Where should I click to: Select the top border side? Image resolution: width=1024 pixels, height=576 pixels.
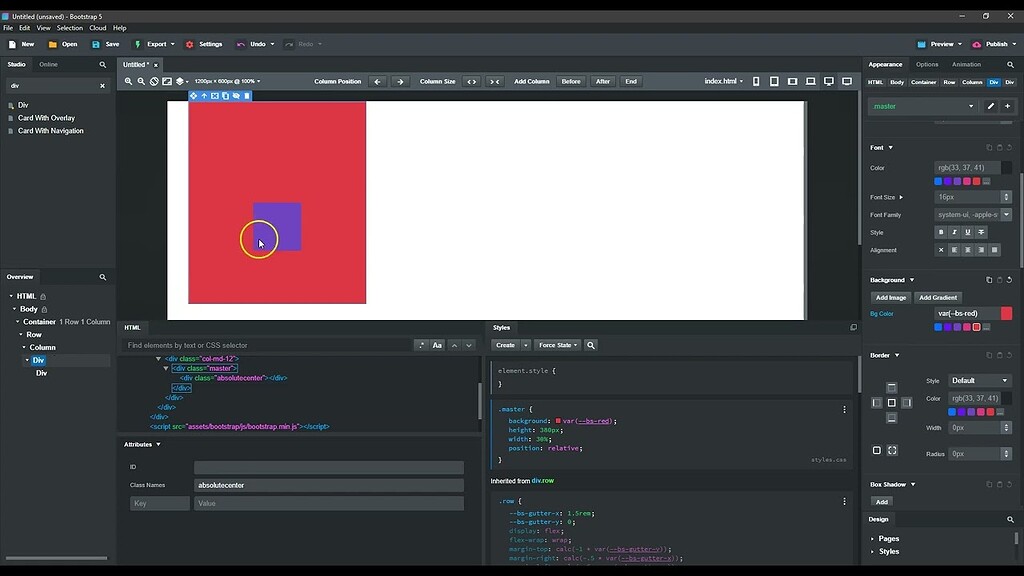(x=891, y=388)
